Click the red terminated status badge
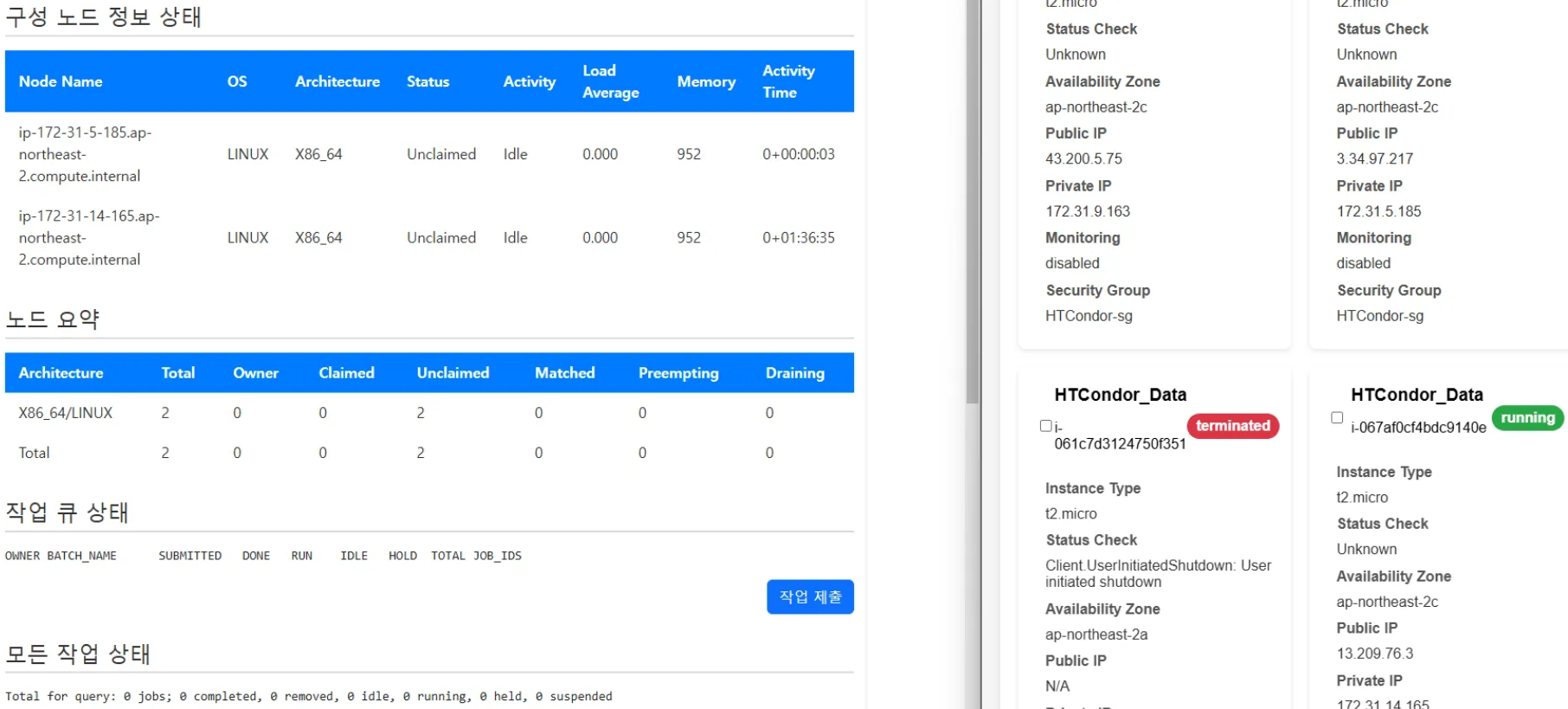Screen dimensions: 1568x709 1232,426
